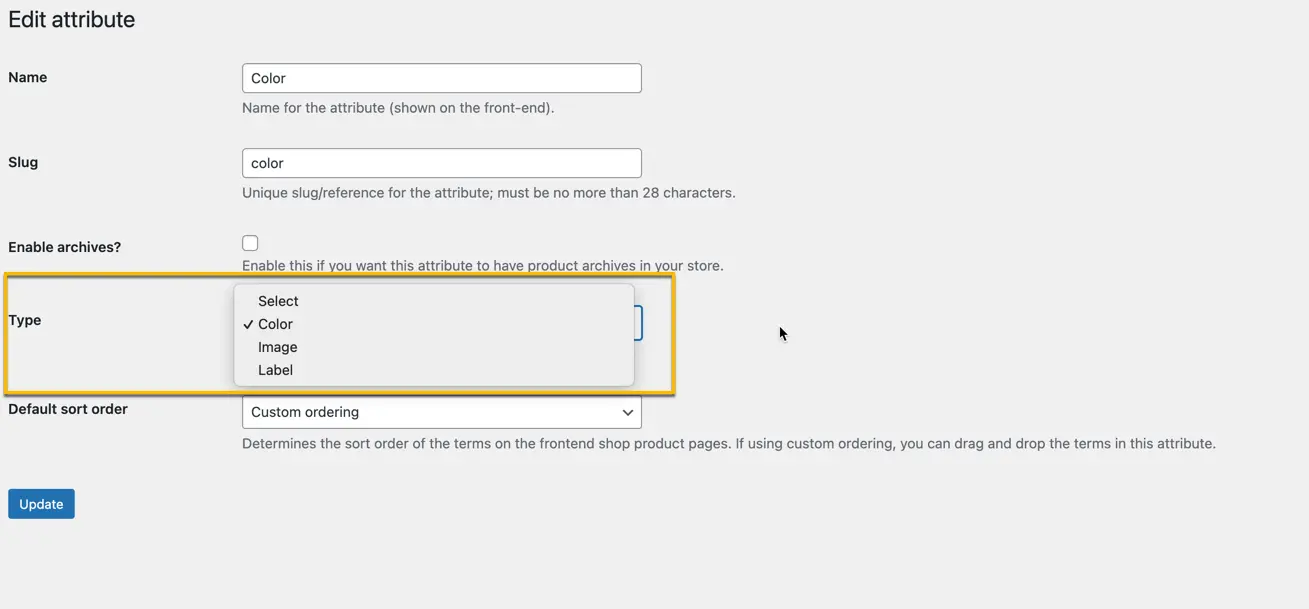Click the "Enable archives?" label
This screenshot has height=609, width=1309.
(65, 247)
